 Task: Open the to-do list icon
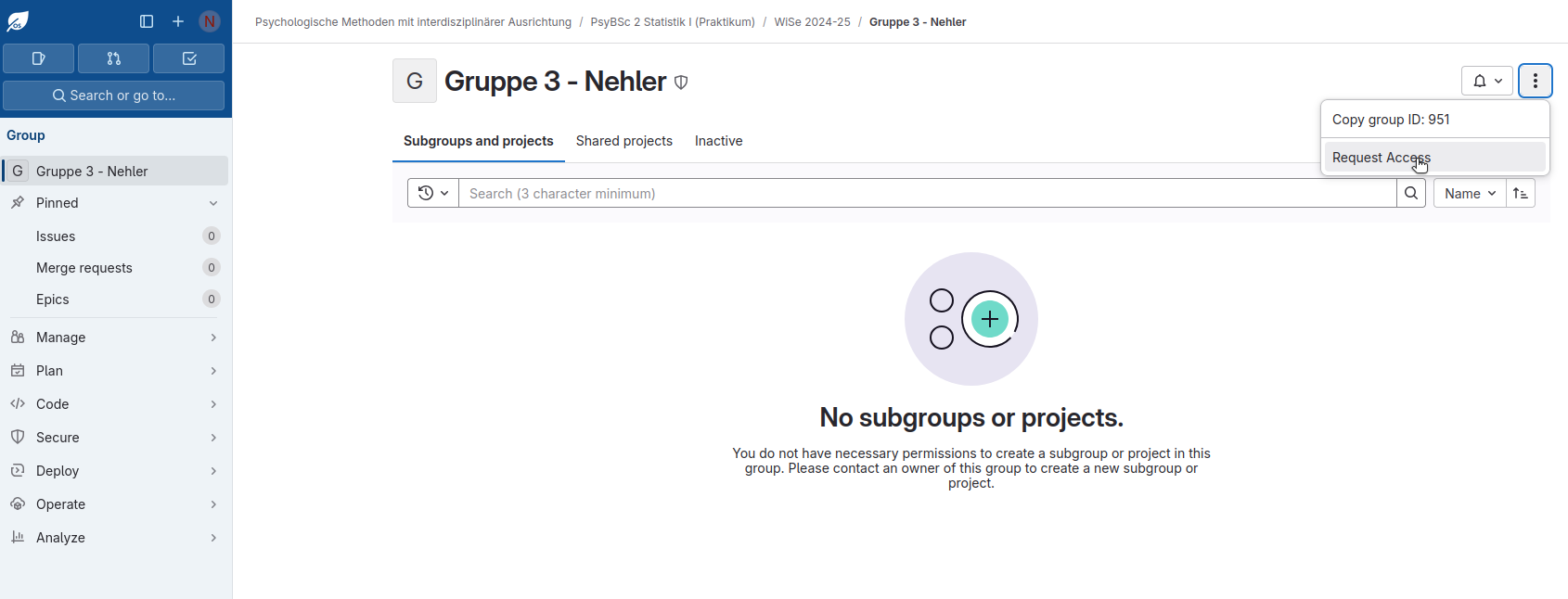click(x=189, y=58)
